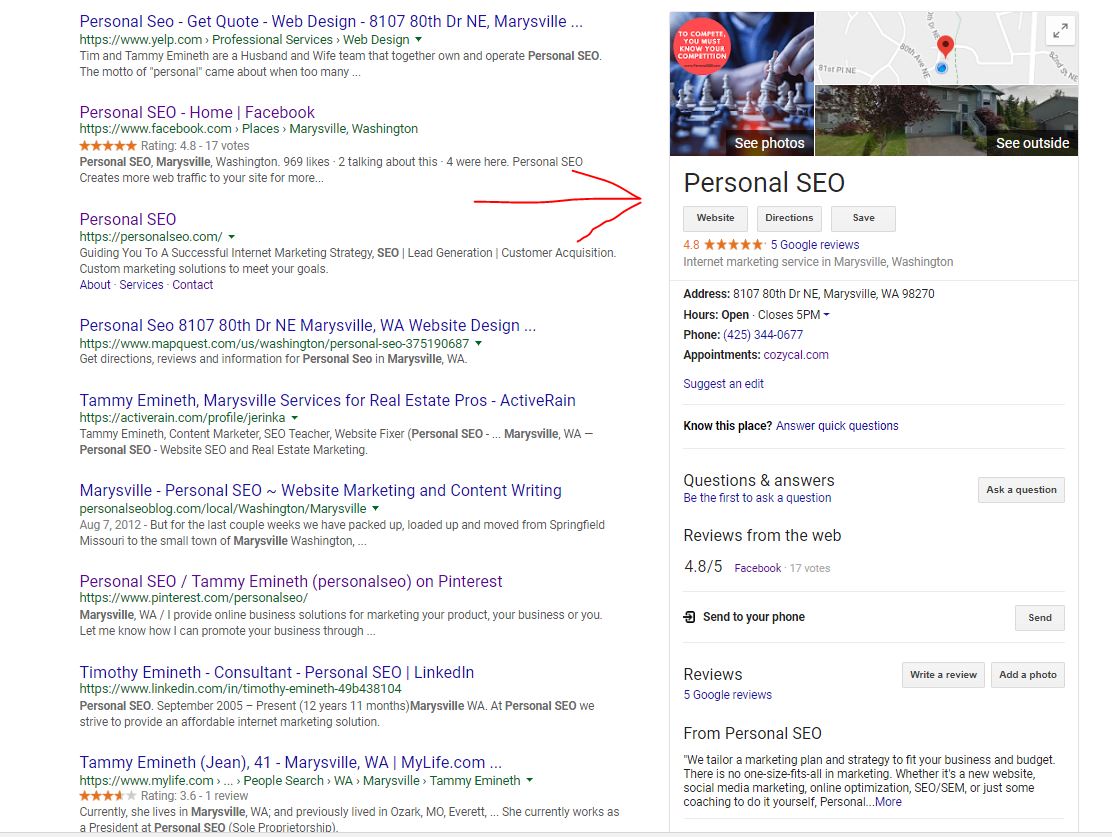Click the 'Rating: 4.8 - 17 votes' text

[195, 145]
